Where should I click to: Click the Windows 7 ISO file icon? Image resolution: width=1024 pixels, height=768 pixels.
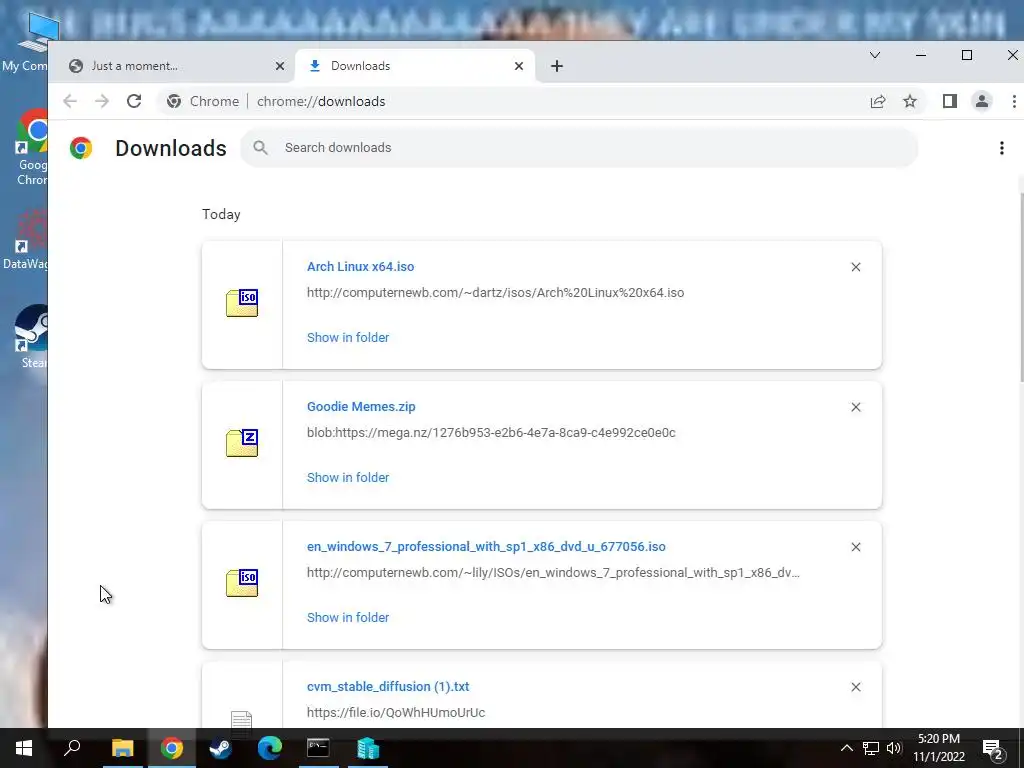242,583
